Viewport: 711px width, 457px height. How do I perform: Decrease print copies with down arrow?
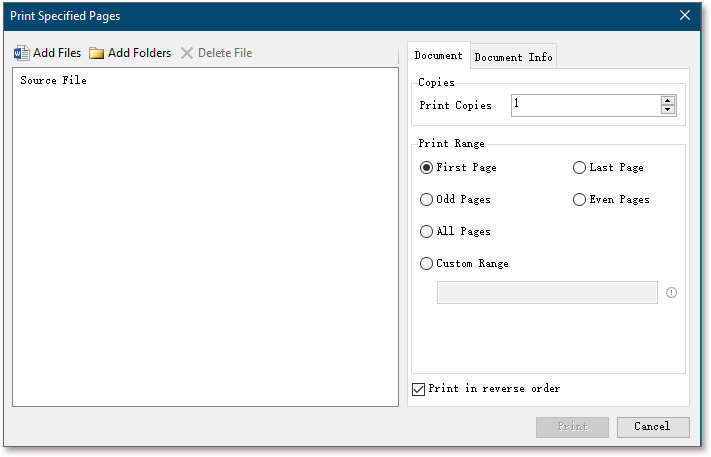[x=667, y=110]
